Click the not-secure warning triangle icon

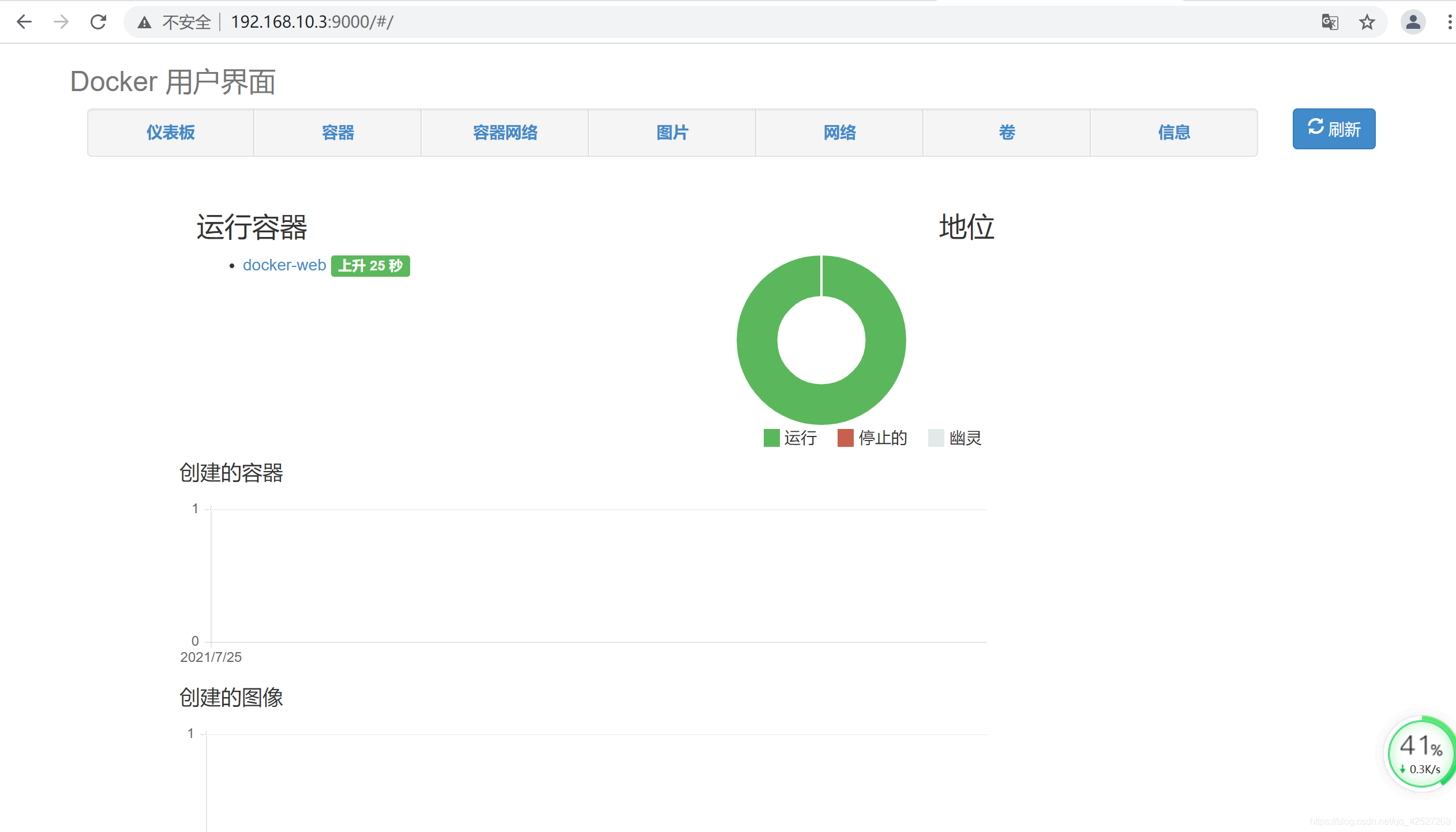click(x=144, y=22)
